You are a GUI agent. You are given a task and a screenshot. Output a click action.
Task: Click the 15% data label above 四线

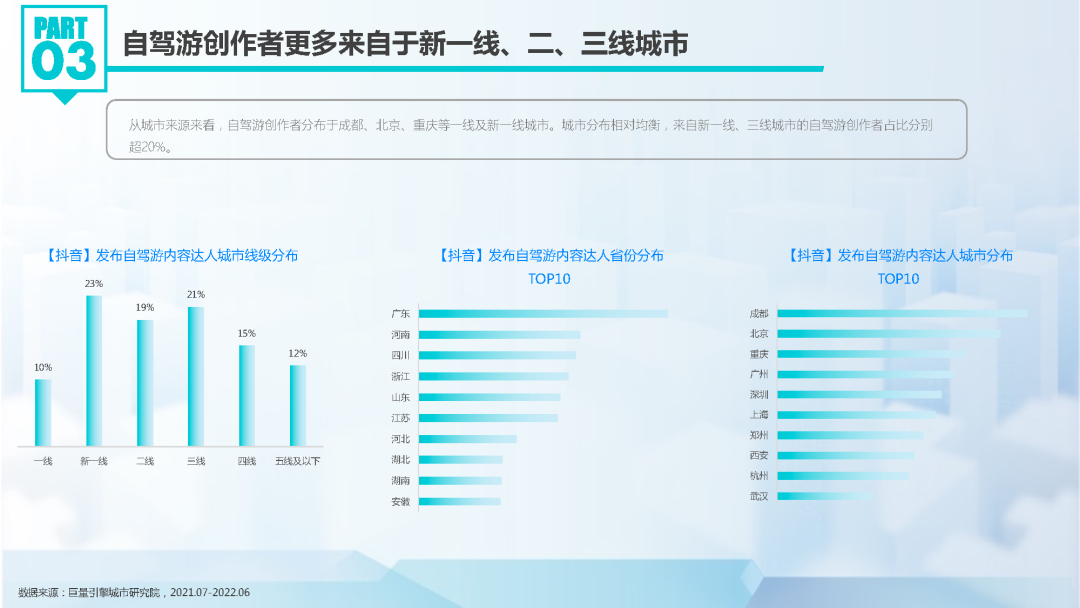246,333
